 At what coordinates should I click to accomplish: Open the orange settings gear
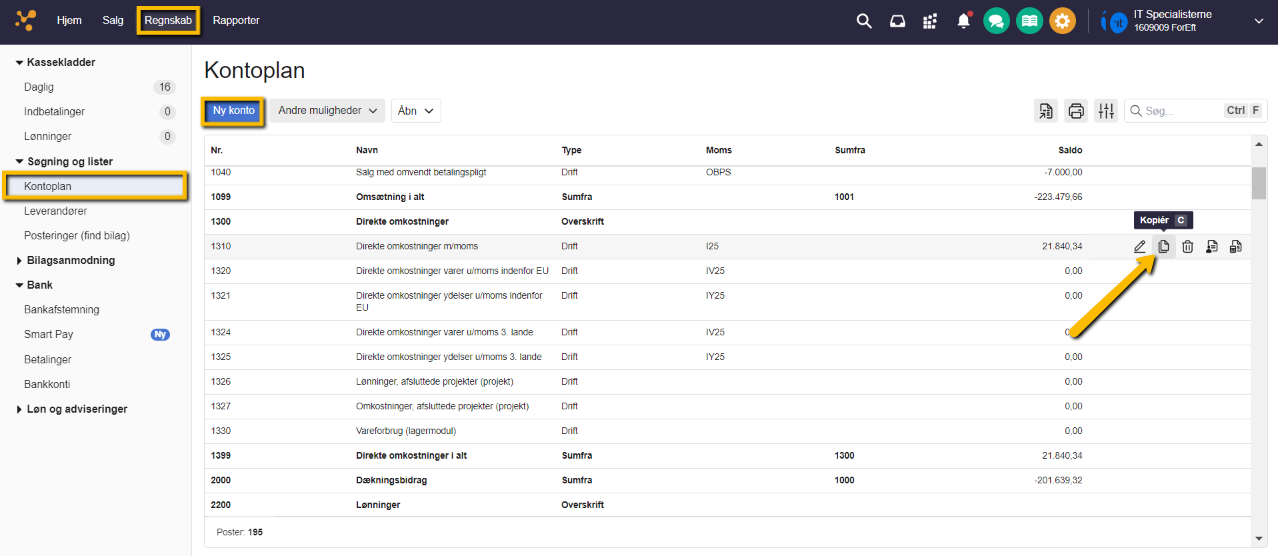tap(1062, 21)
